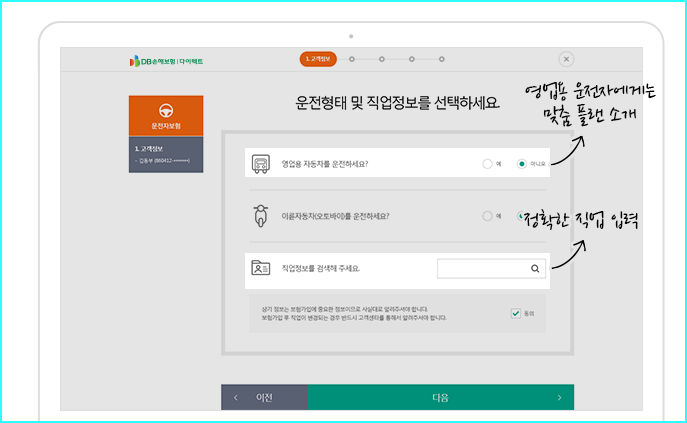Open the 1. 고객정보 sidebar section

[166, 155]
